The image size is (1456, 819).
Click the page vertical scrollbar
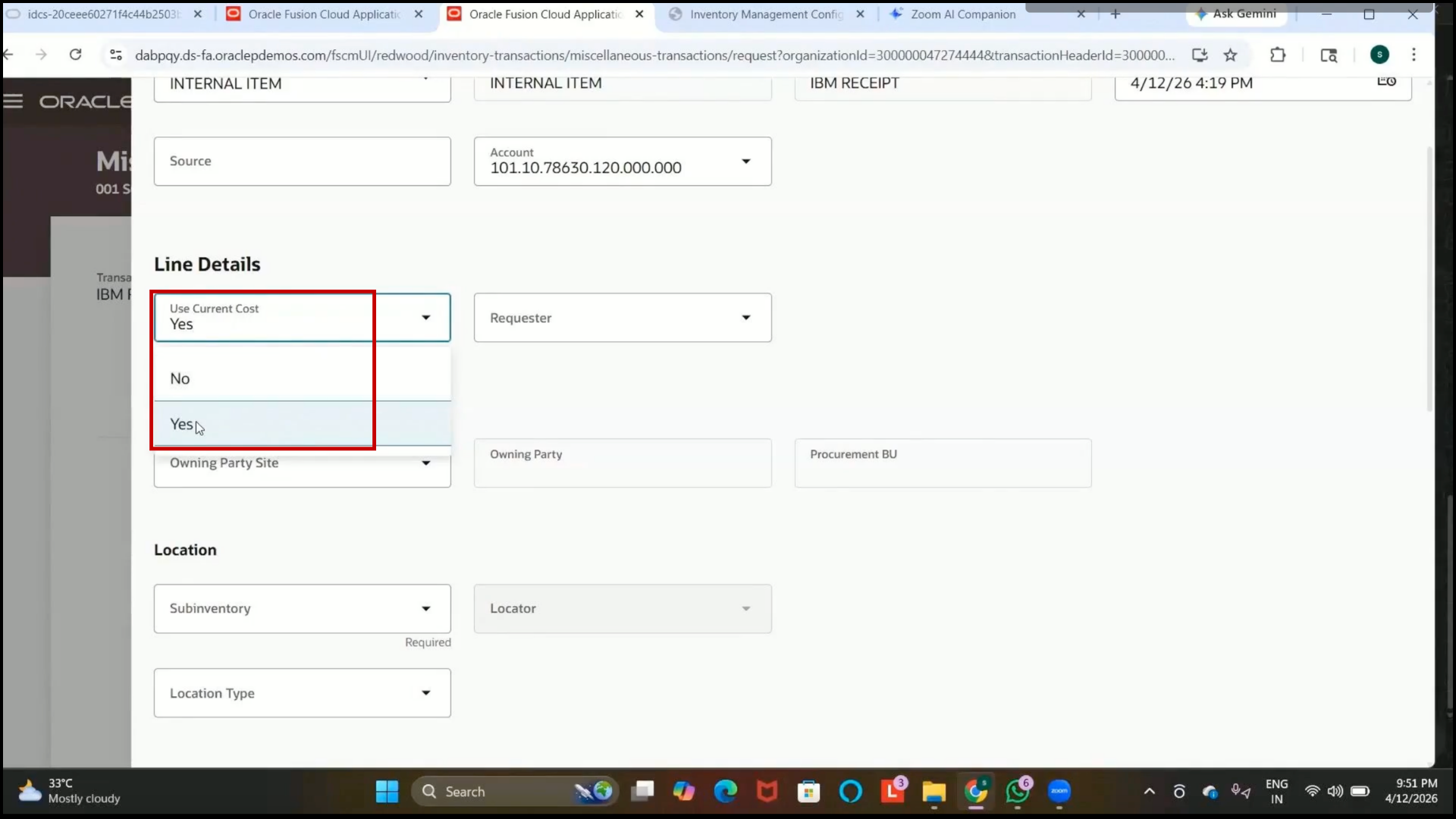1430,281
